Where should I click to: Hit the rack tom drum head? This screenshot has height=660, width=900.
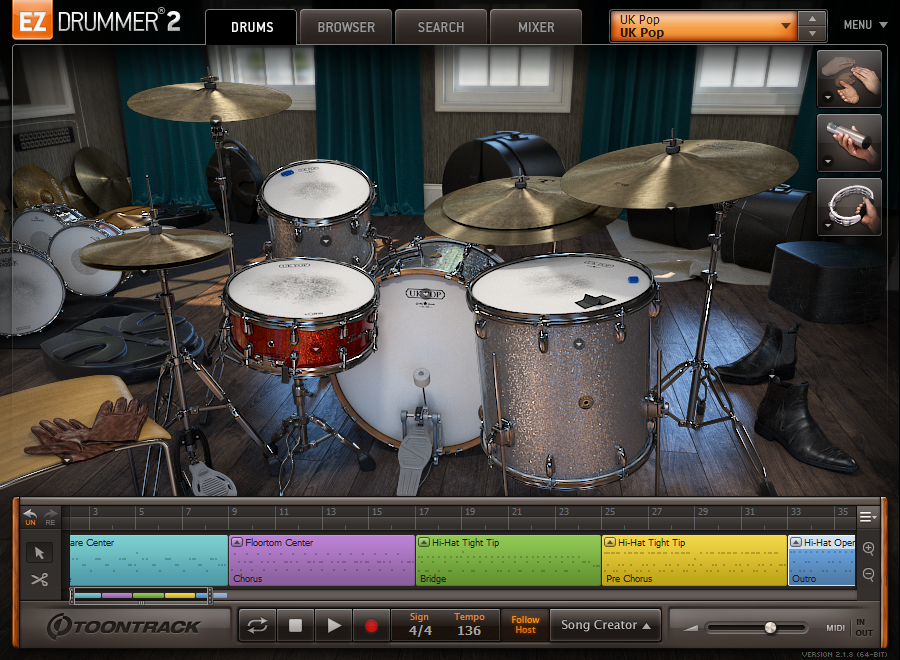pos(317,191)
